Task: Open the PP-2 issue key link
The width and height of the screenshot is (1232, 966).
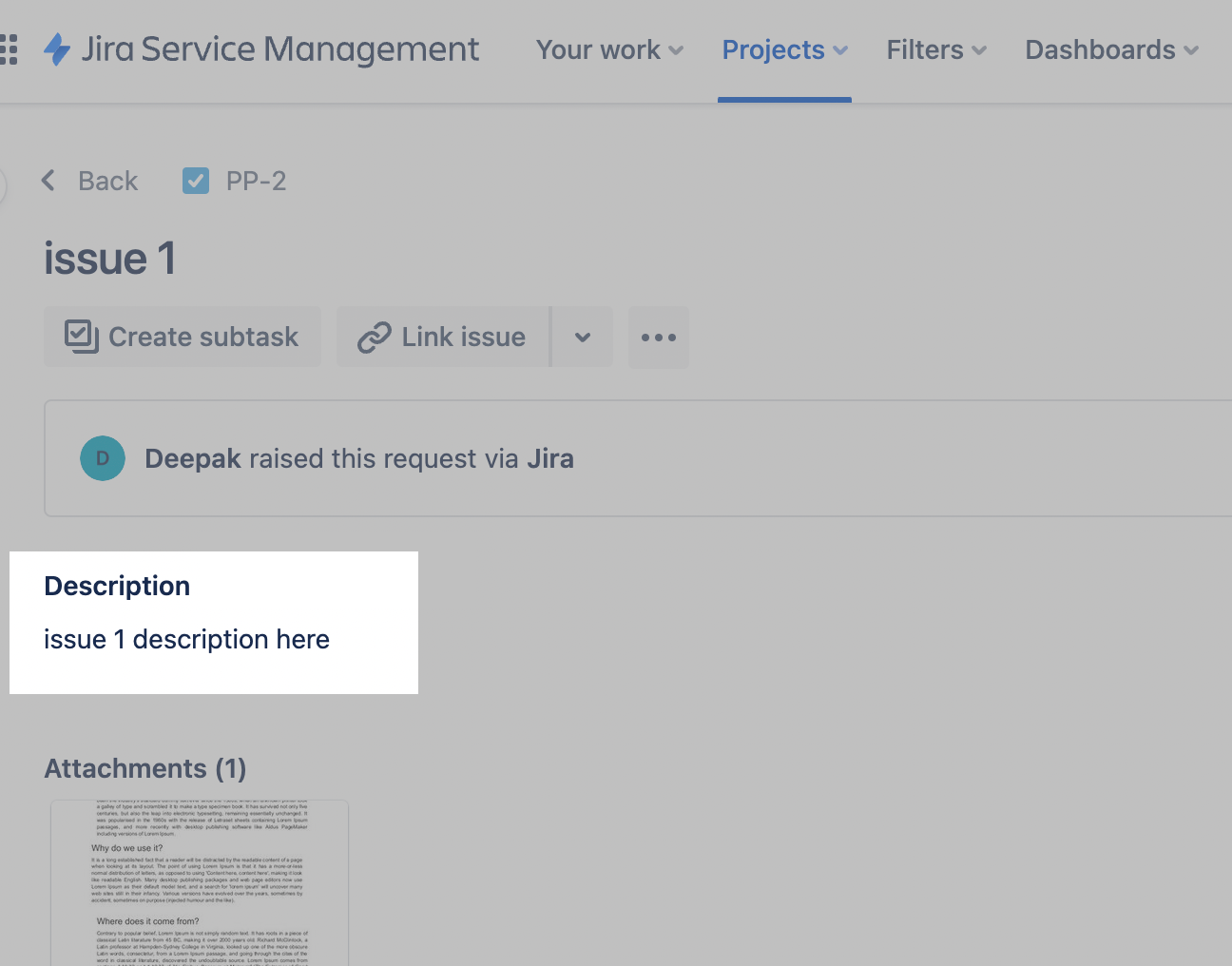Action: tap(256, 181)
